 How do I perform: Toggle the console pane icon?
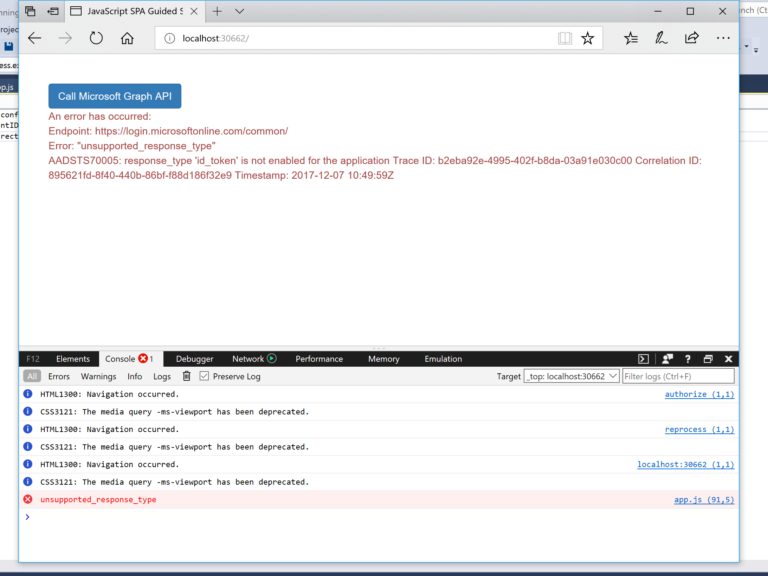(644, 359)
